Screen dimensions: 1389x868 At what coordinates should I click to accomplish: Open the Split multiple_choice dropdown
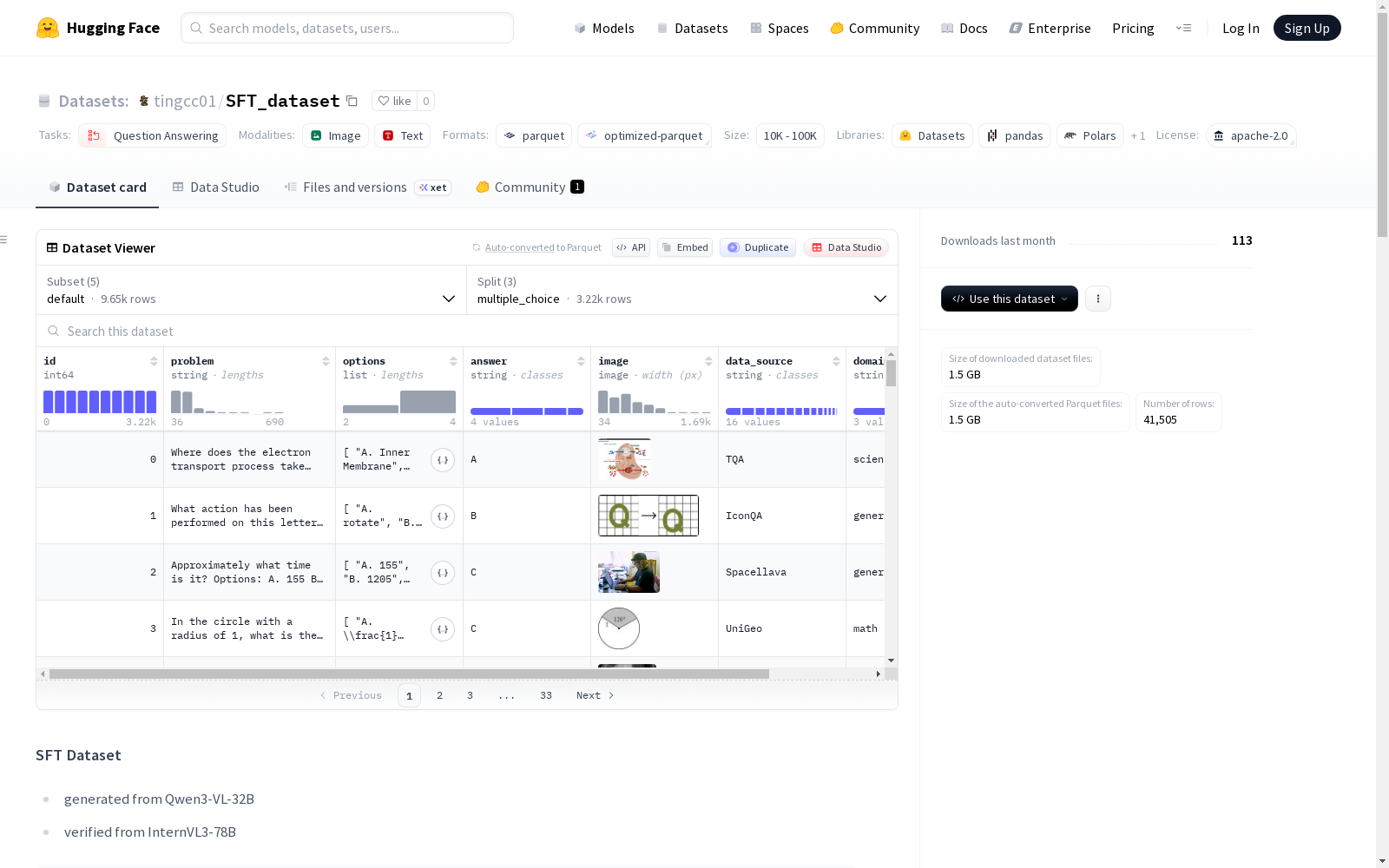(682, 290)
